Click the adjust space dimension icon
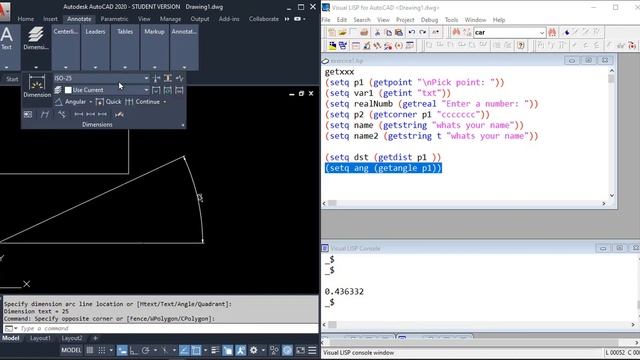 coord(168,78)
